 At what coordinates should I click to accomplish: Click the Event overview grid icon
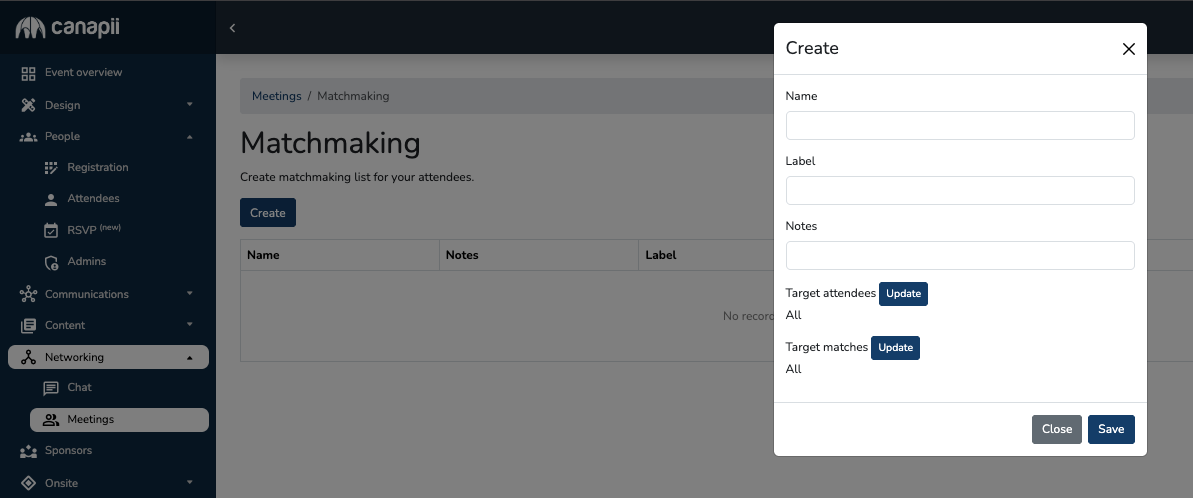(x=28, y=73)
